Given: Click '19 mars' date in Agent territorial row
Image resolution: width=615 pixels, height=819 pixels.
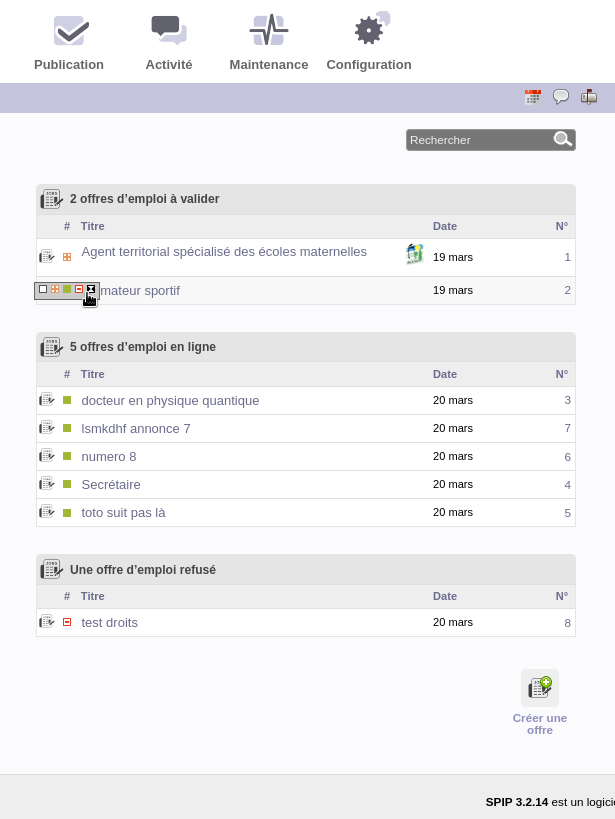Looking at the screenshot, I should click(x=453, y=257).
